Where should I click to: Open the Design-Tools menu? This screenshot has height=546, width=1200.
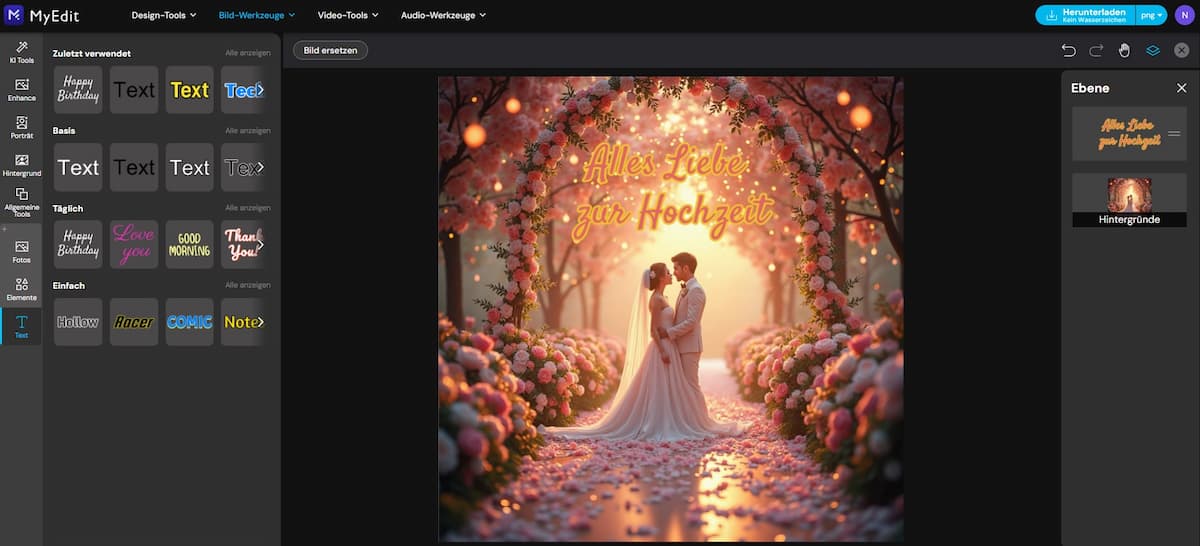coord(164,15)
